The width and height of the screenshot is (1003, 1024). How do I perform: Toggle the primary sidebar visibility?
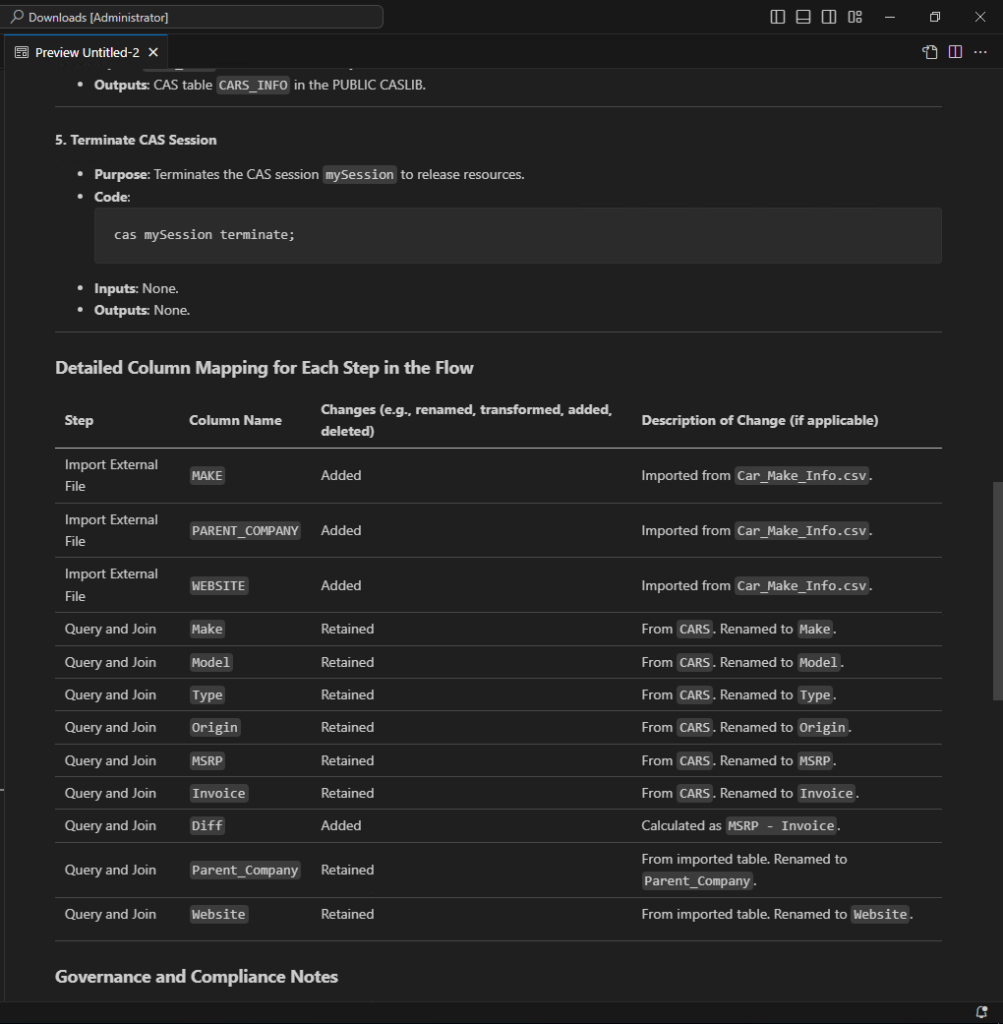click(777, 16)
